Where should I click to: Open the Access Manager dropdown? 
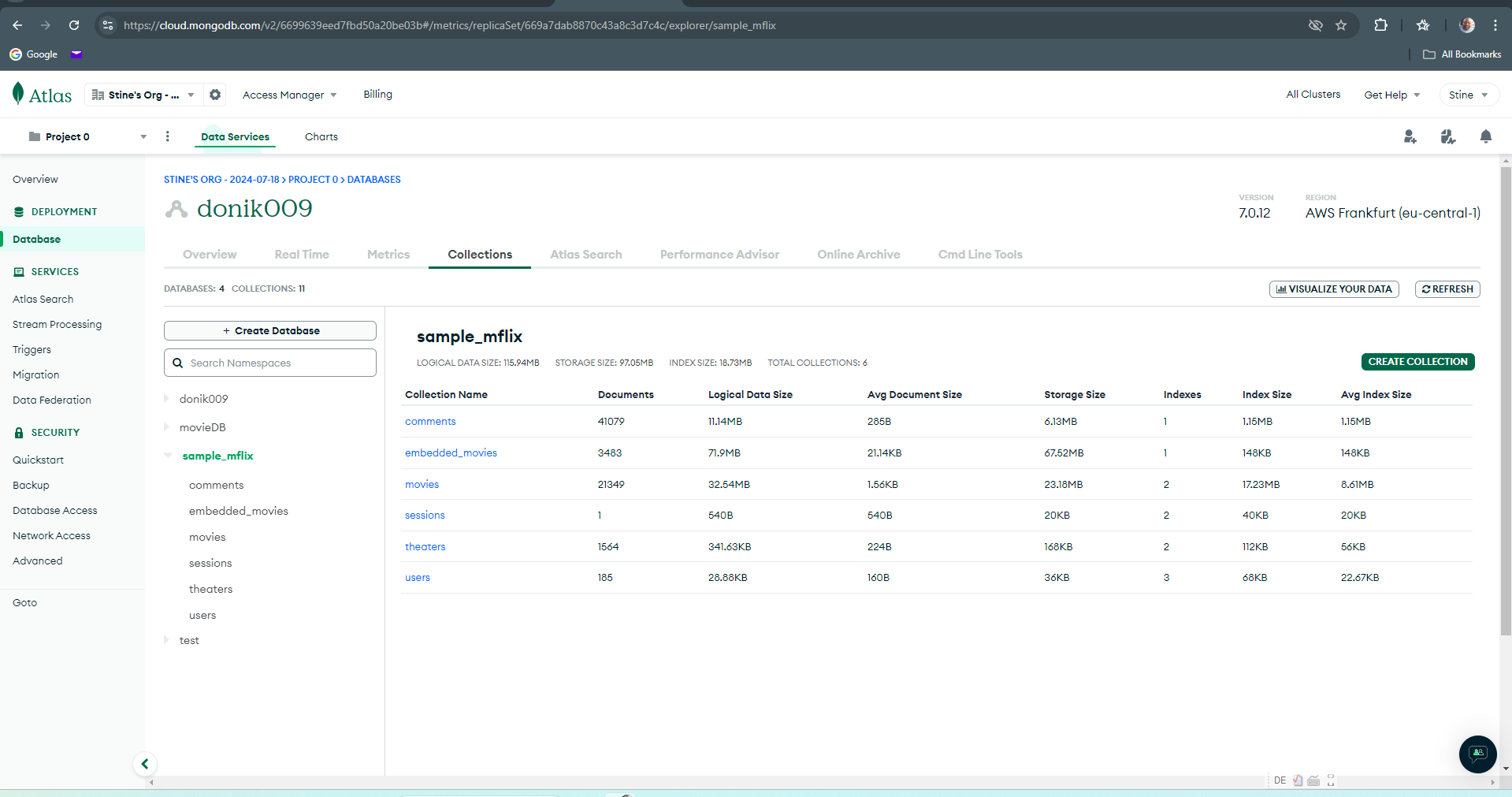(289, 95)
